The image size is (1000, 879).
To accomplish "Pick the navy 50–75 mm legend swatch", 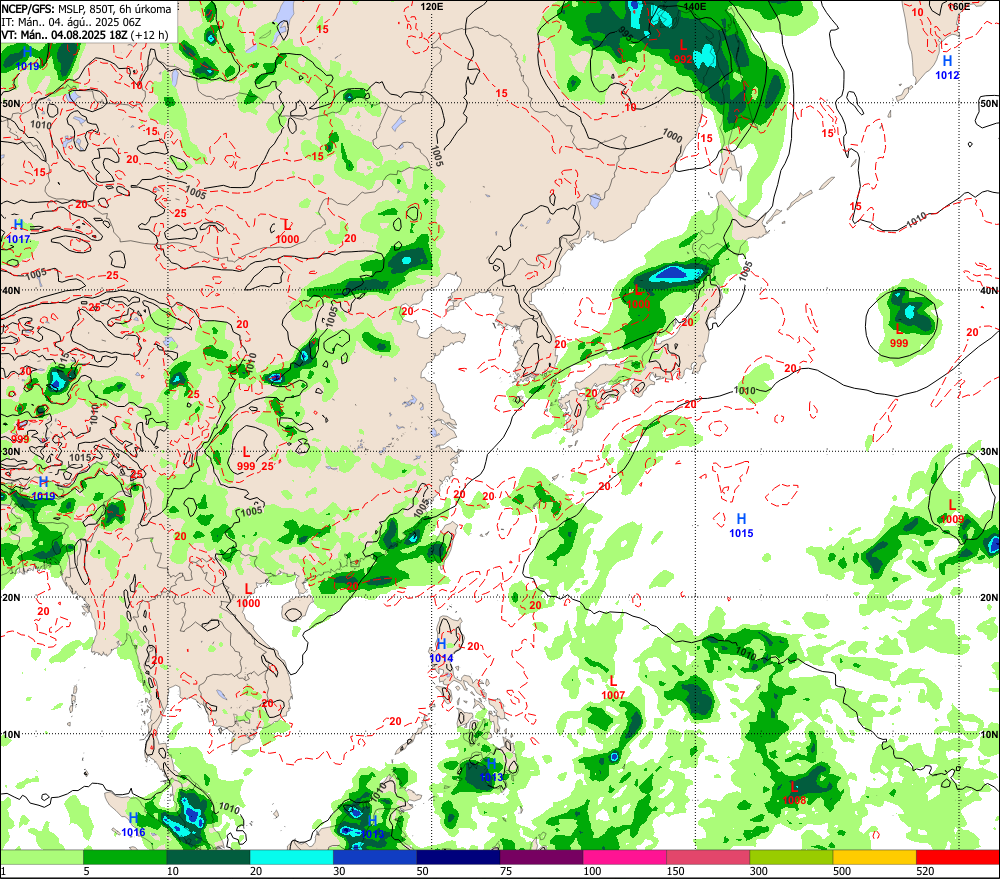I will point(459,857).
